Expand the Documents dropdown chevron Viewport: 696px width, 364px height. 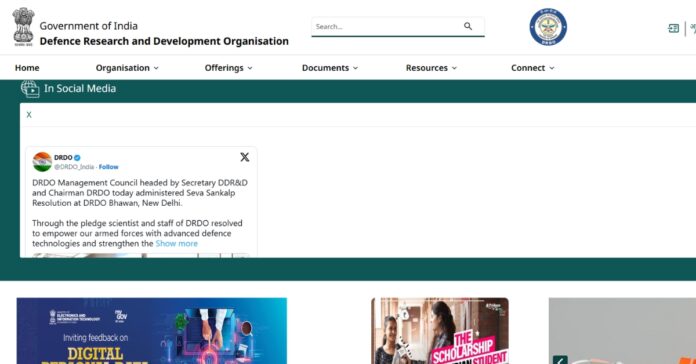(355, 68)
